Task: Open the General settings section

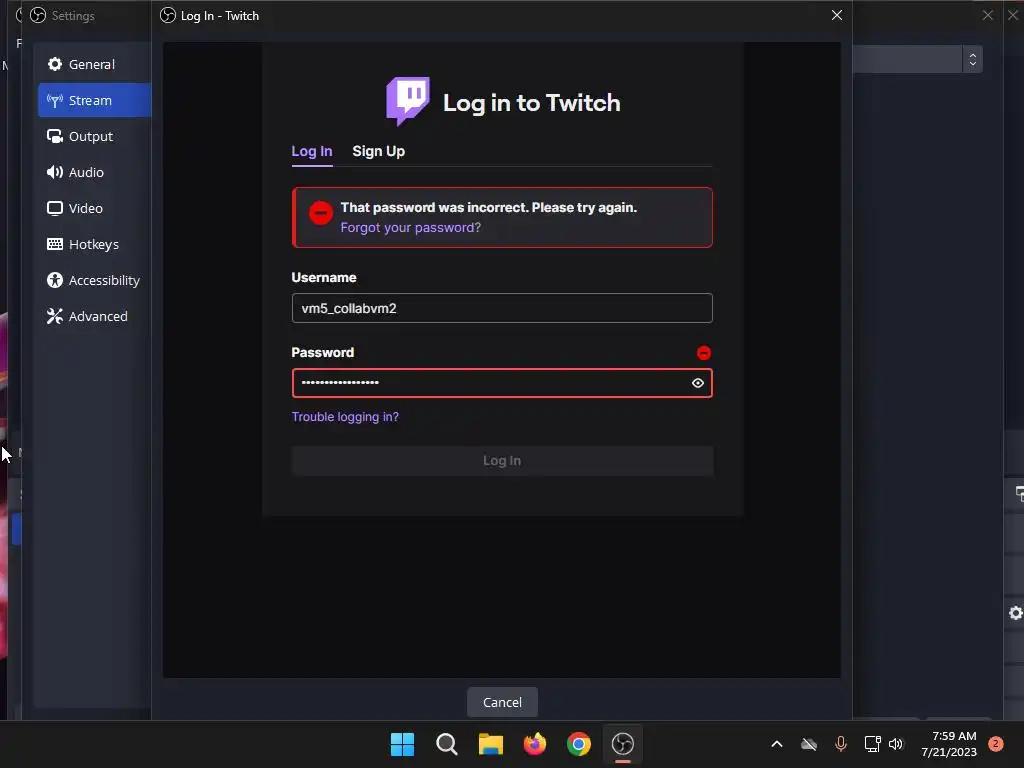Action: [x=93, y=64]
